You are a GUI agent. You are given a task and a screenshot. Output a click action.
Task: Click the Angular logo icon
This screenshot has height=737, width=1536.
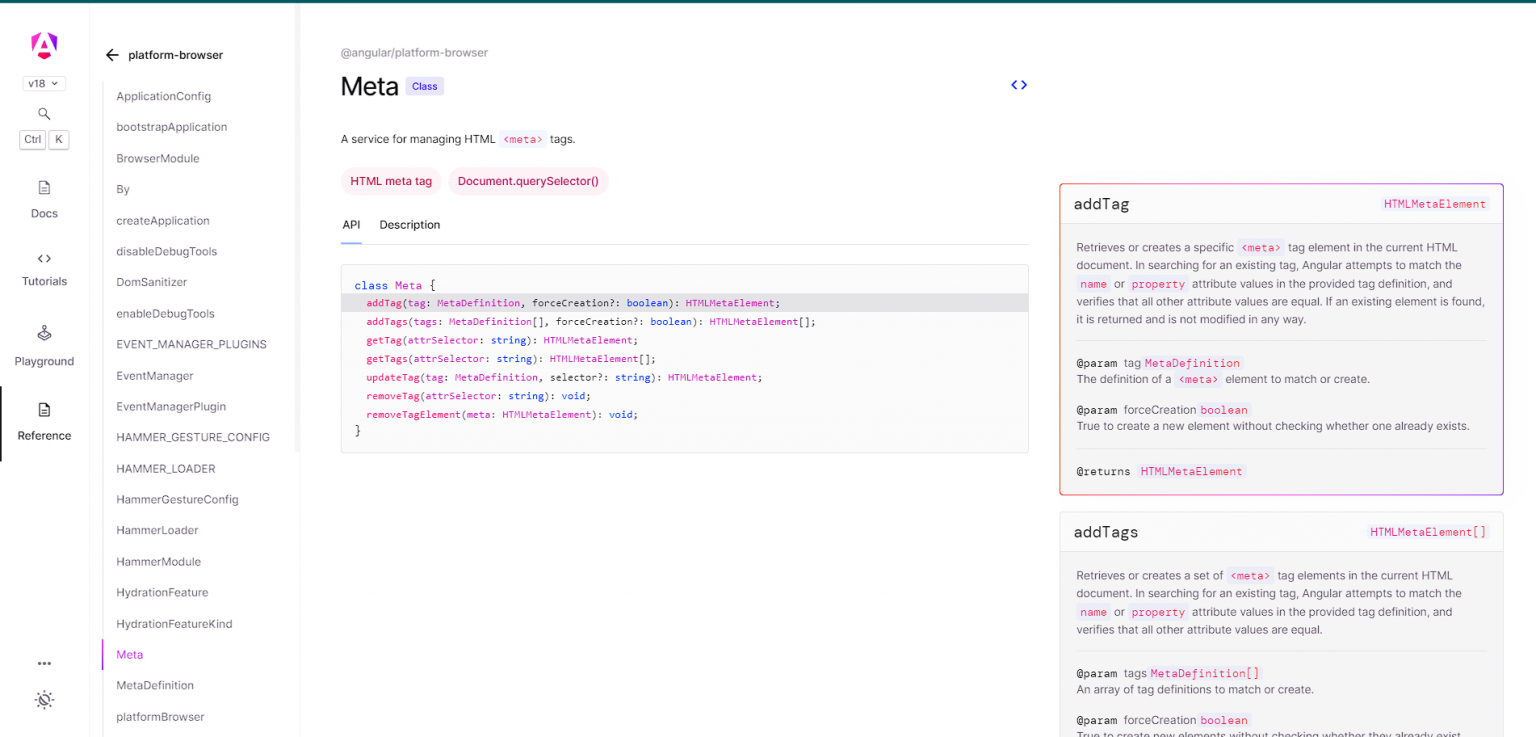[x=44, y=45]
